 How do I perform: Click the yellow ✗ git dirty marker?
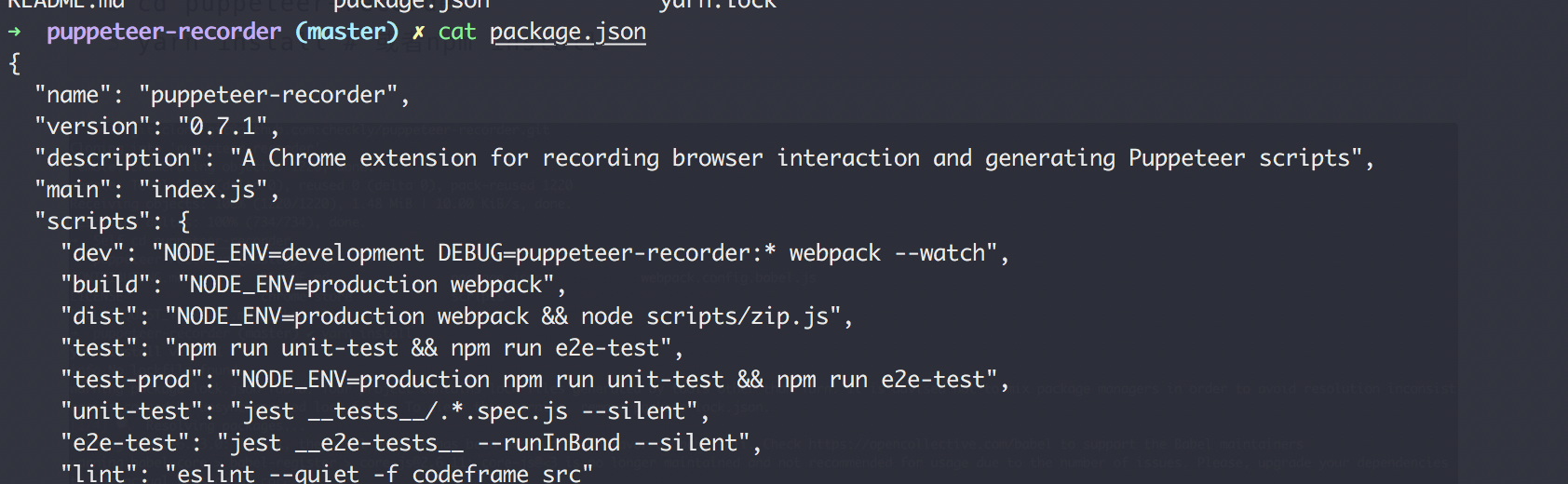point(419,33)
